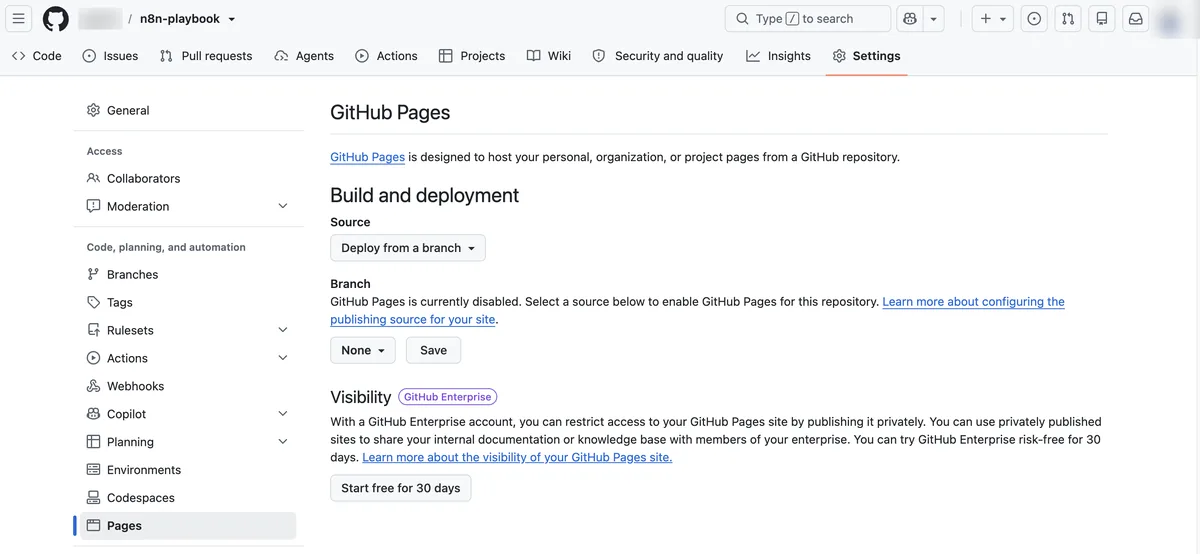
Task: Open the Copilot dropdown arrow in header
Action: [x=933, y=19]
